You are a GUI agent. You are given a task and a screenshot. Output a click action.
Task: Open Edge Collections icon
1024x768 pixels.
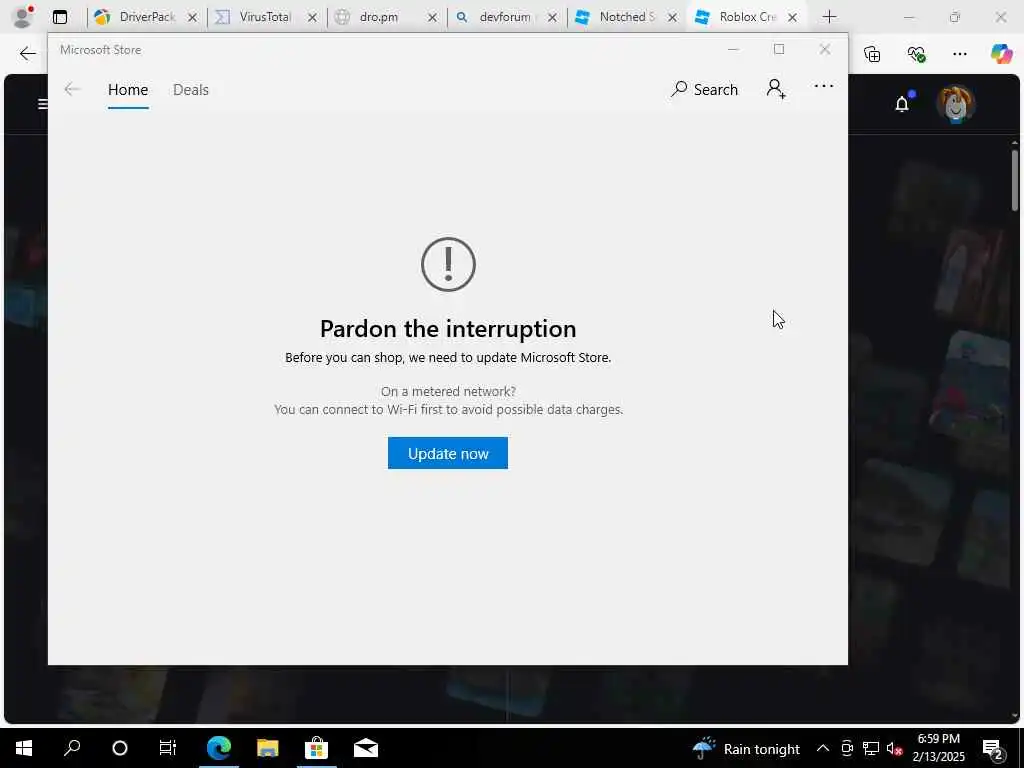[x=872, y=54]
